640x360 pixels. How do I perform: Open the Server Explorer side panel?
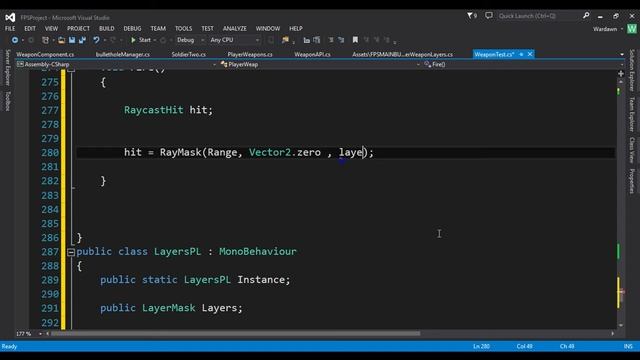coord(7,67)
